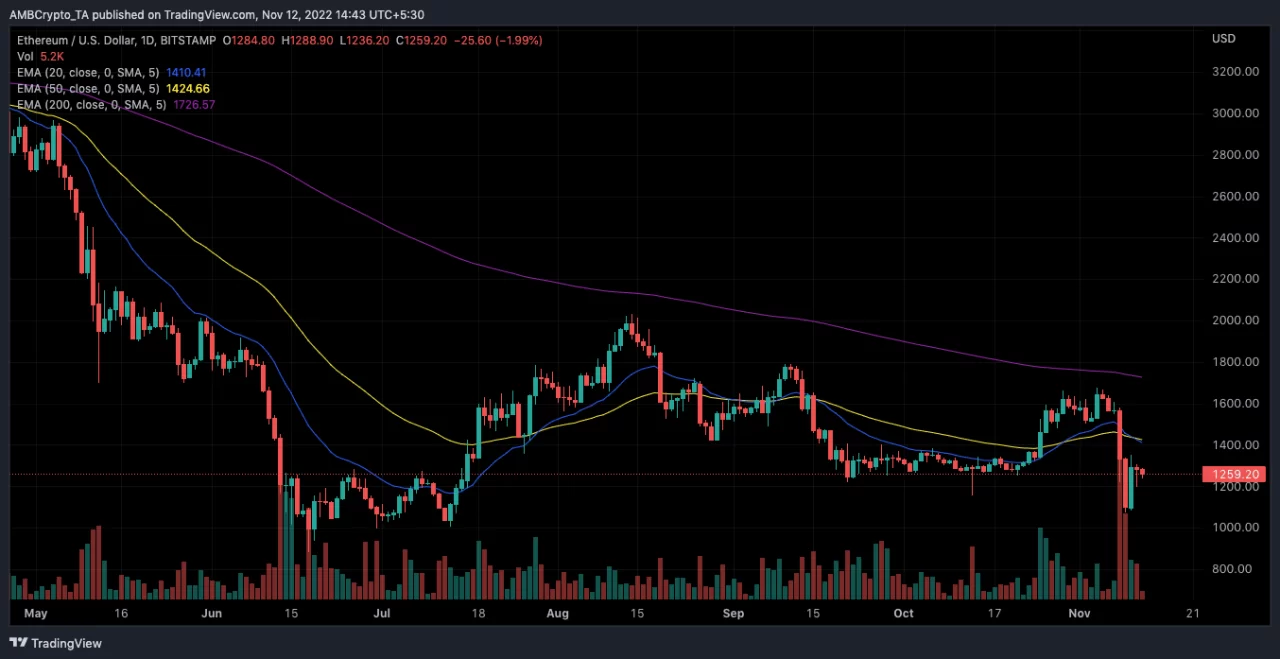Screen dimensions: 1280x659
Task: Click the 1400.00 price axis label
Action: tap(1234, 445)
